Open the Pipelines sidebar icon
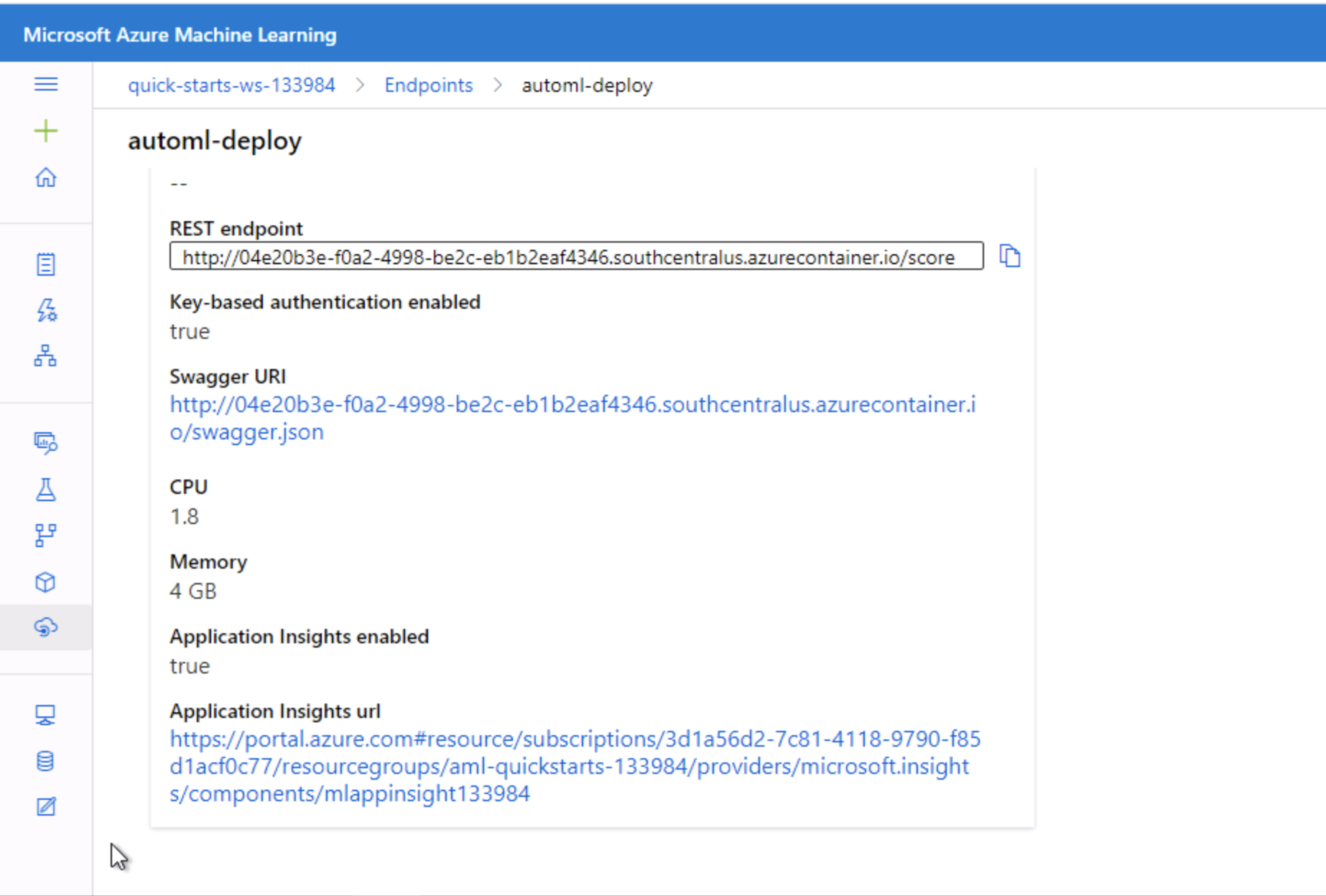The width and height of the screenshot is (1326, 896). (x=46, y=536)
